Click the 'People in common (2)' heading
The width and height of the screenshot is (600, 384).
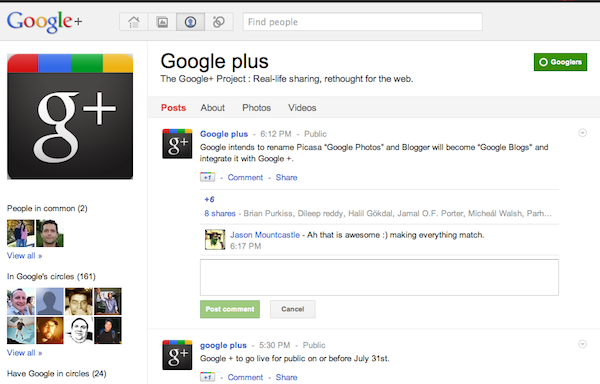(47, 208)
